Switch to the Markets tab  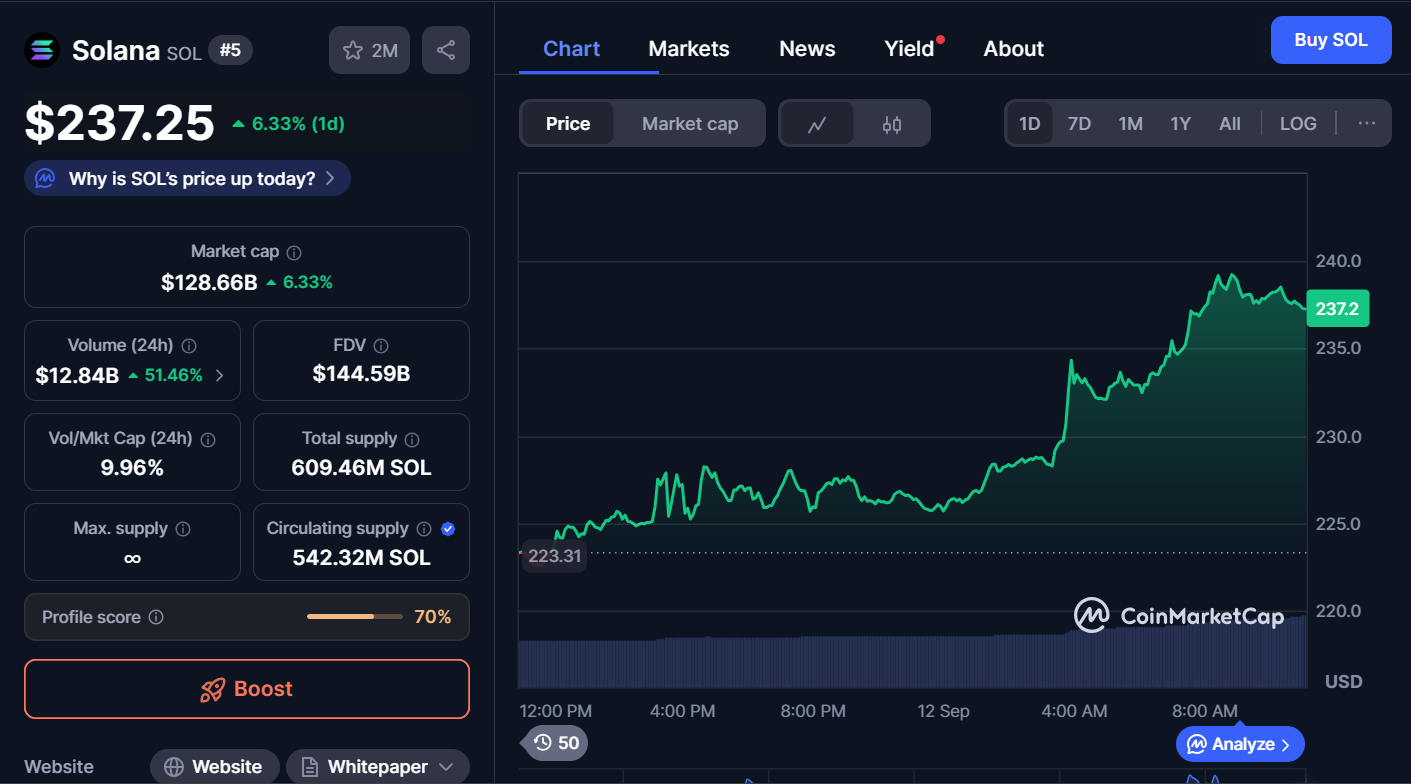689,49
